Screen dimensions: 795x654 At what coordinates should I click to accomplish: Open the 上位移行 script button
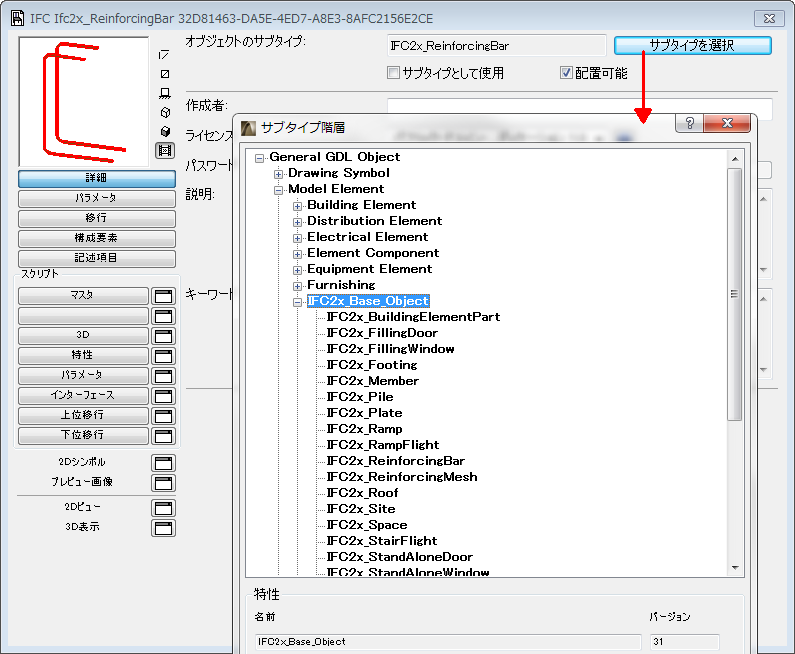[x=83, y=416]
